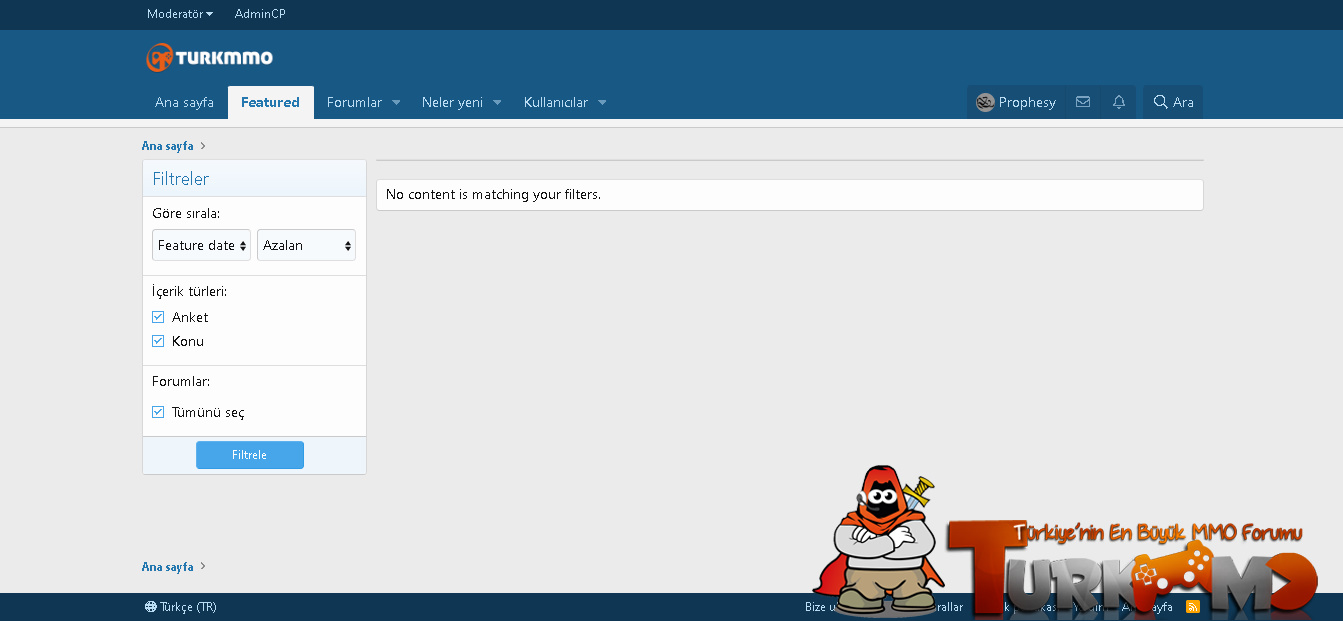Open the private messages envelope icon
Viewport: 1343px width, 621px height.
[1083, 101]
